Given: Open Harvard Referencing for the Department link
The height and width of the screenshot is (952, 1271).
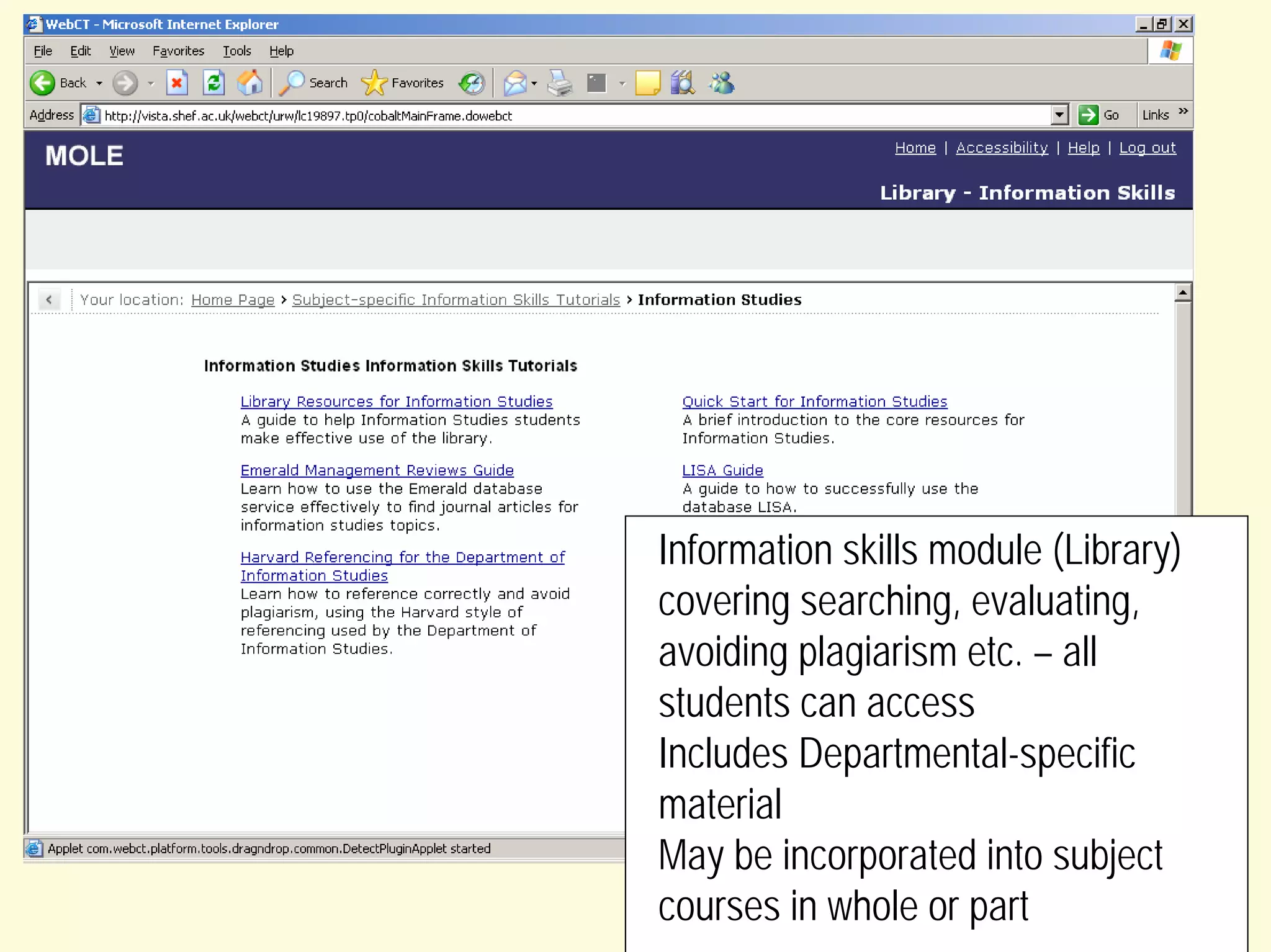Looking at the screenshot, I should click(403, 566).
